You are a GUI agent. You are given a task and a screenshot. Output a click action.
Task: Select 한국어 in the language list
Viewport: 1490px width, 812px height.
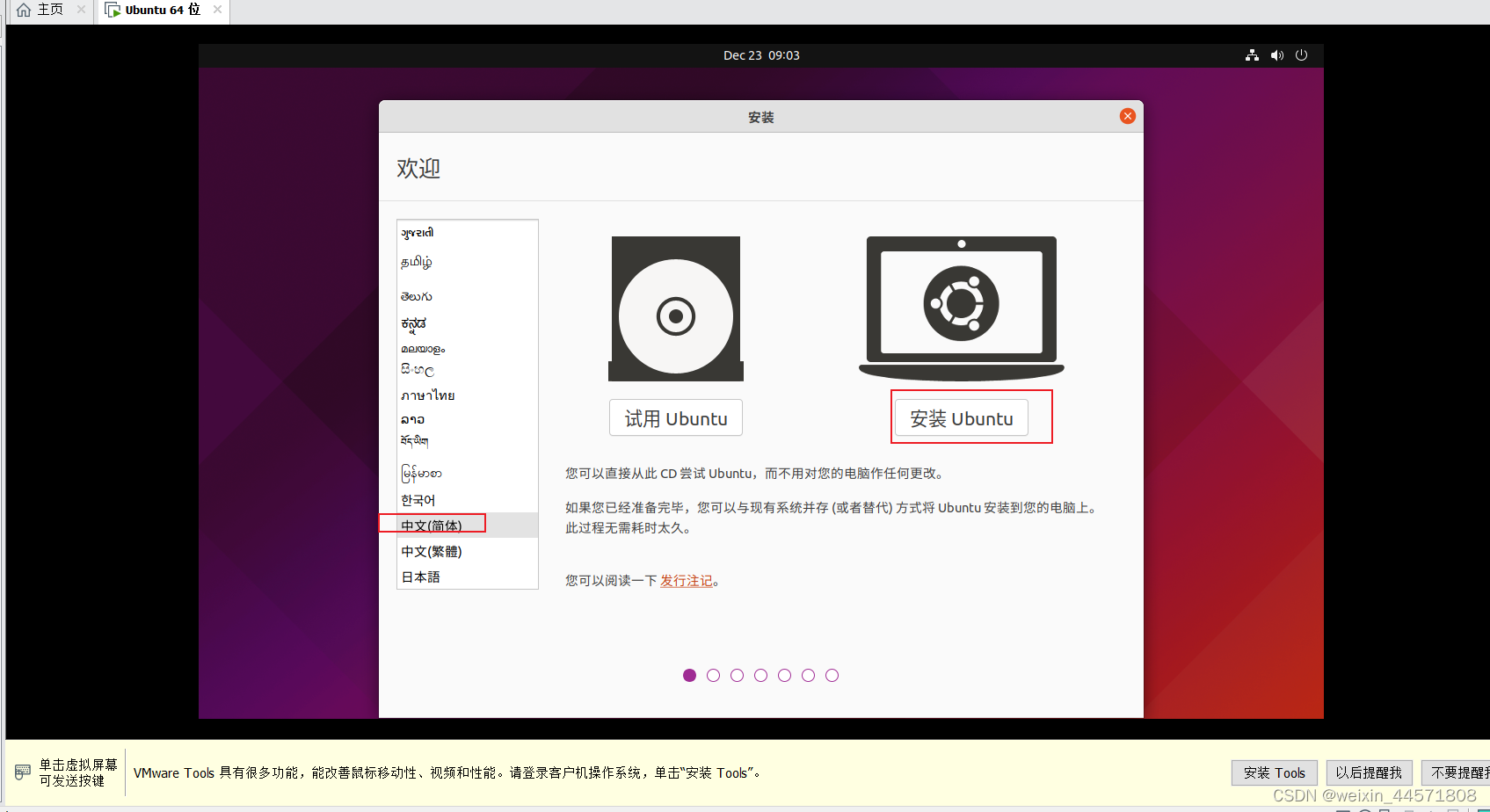pos(468,500)
